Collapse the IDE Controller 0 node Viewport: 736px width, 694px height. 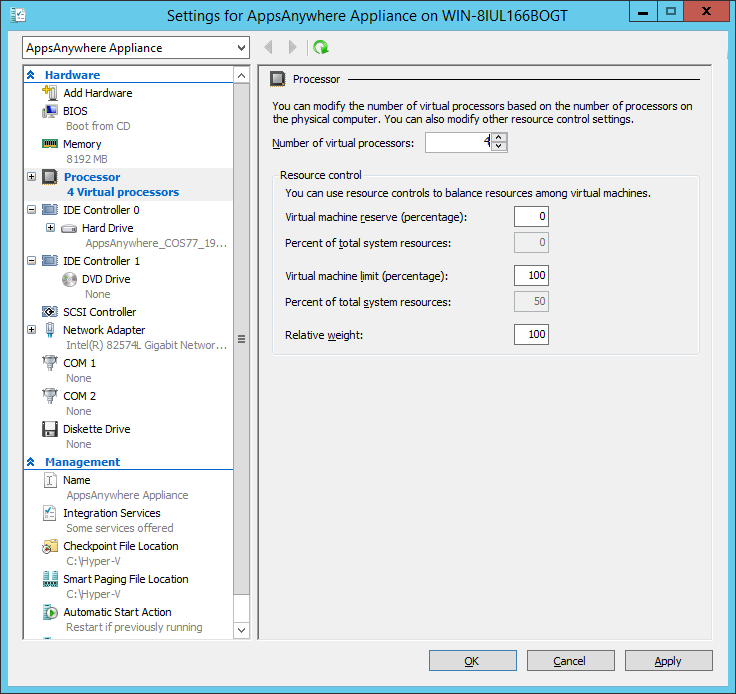[32, 210]
